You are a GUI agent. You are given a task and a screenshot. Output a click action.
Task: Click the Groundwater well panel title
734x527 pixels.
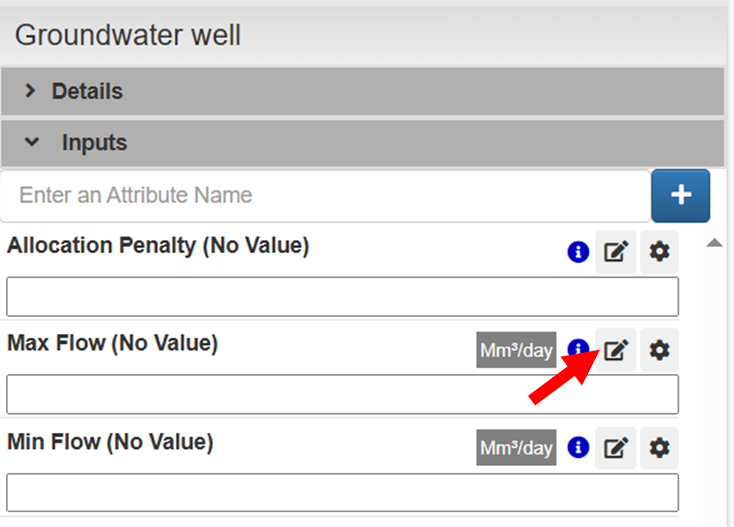click(128, 36)
